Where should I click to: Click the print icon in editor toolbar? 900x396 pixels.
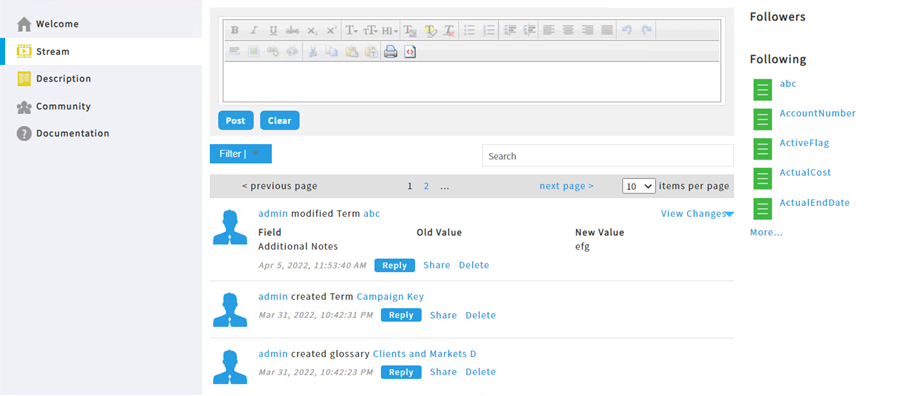[x=390, y=52]
